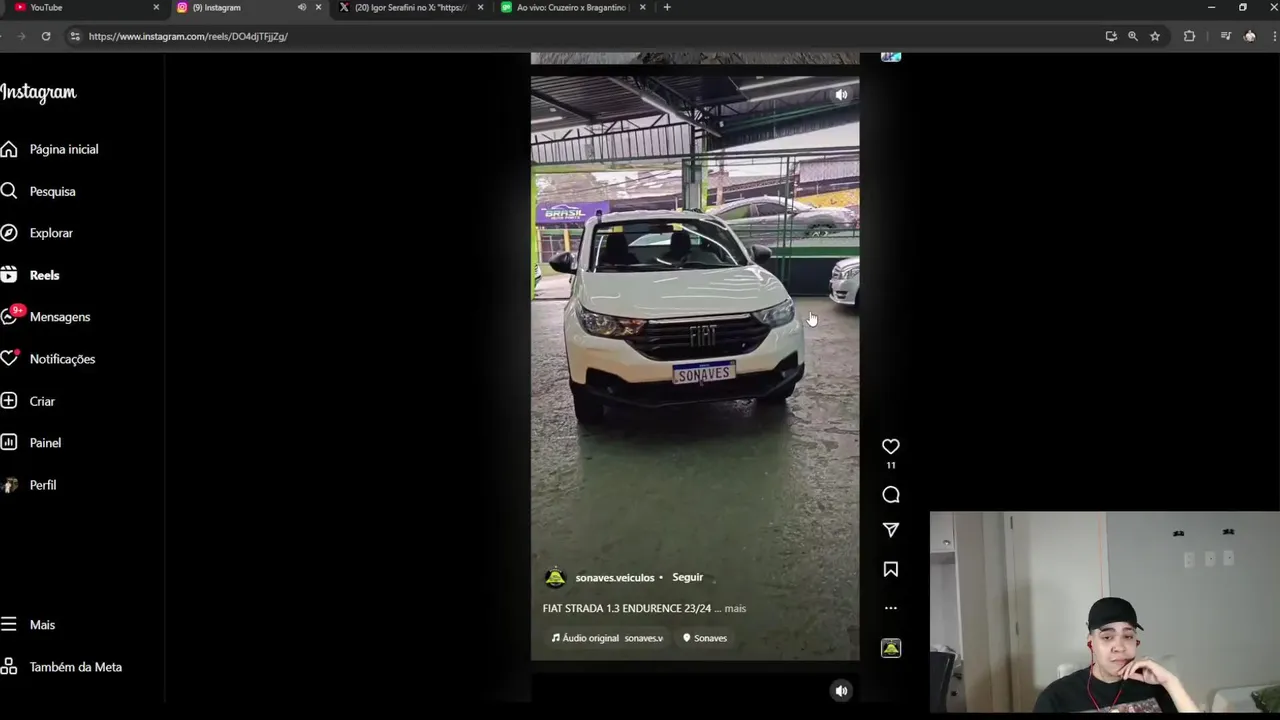Open the Pesquisa search item

tap(38, 191)
